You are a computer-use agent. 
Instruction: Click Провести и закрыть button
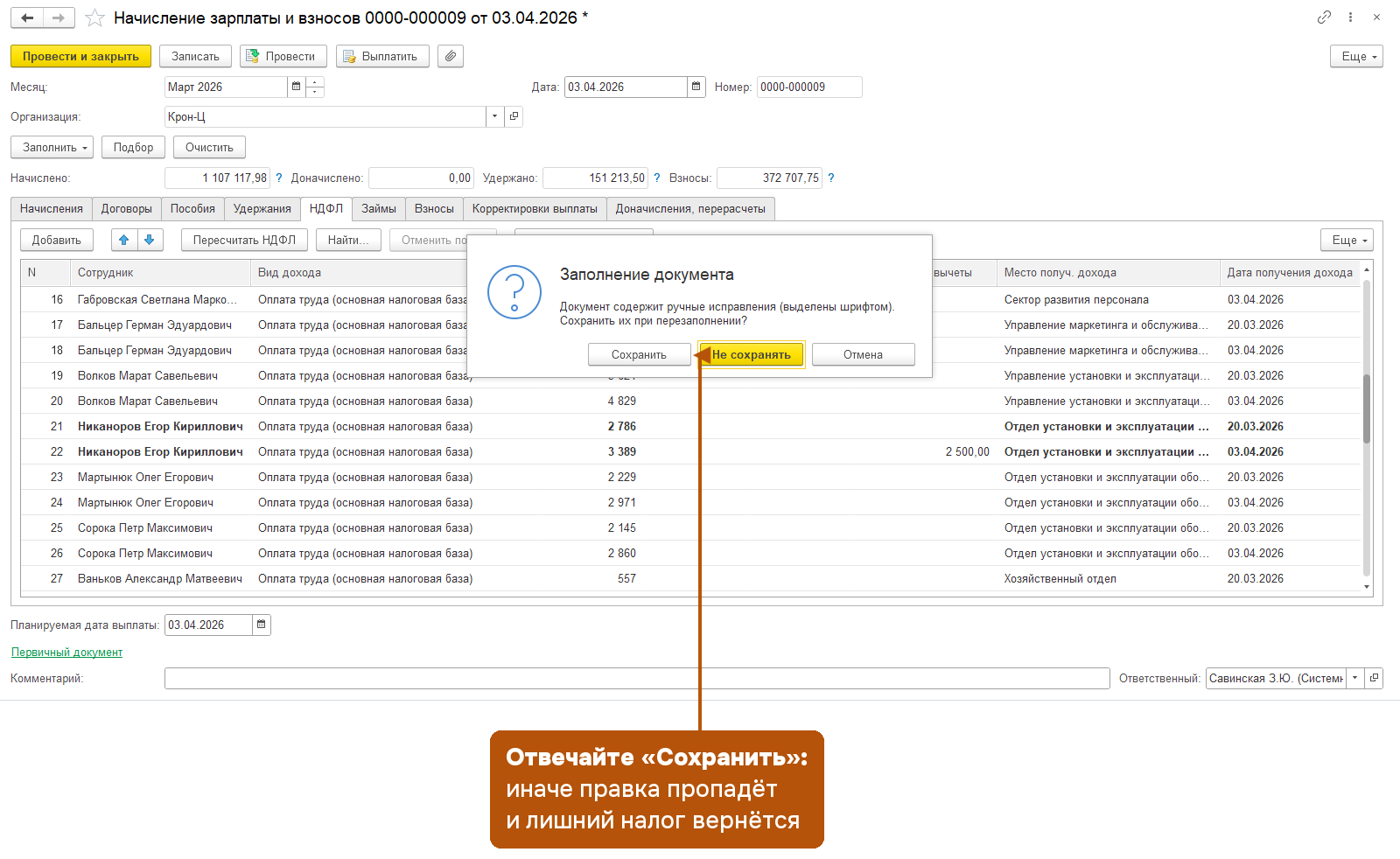80,56
